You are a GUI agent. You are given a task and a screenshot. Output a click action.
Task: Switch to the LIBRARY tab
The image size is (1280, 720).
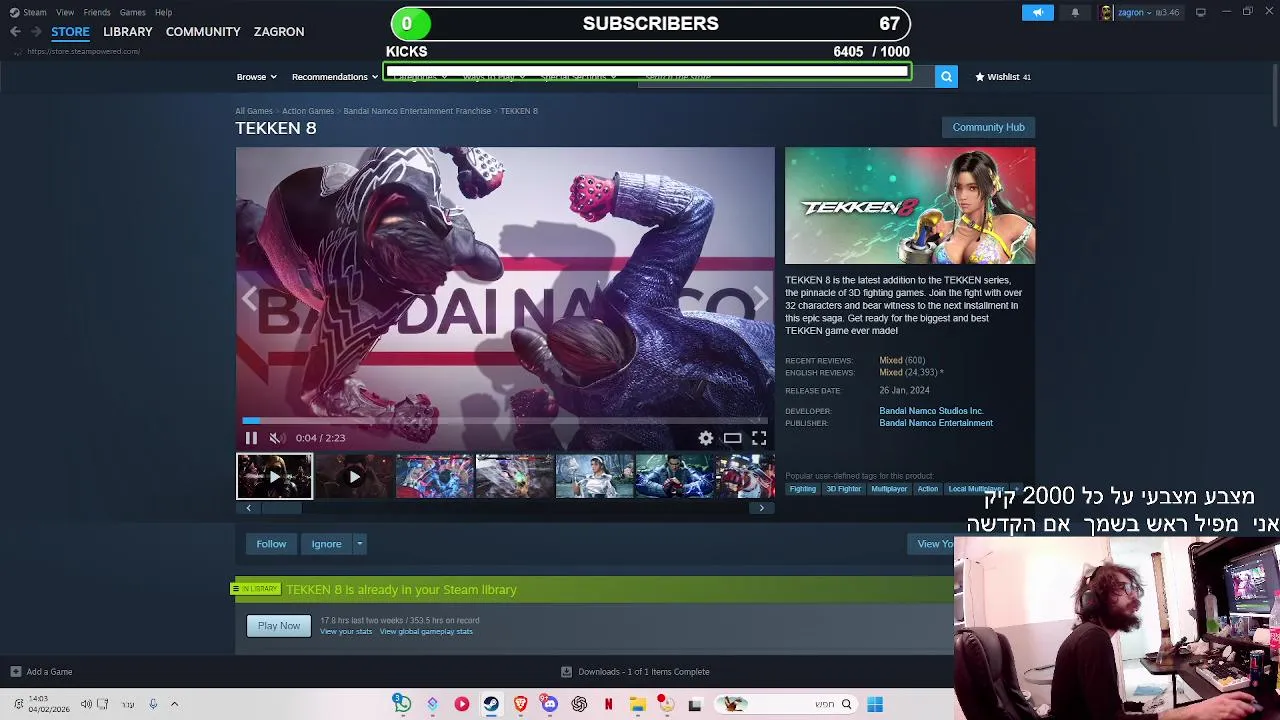pyautogui.click(x=127, y=32)
